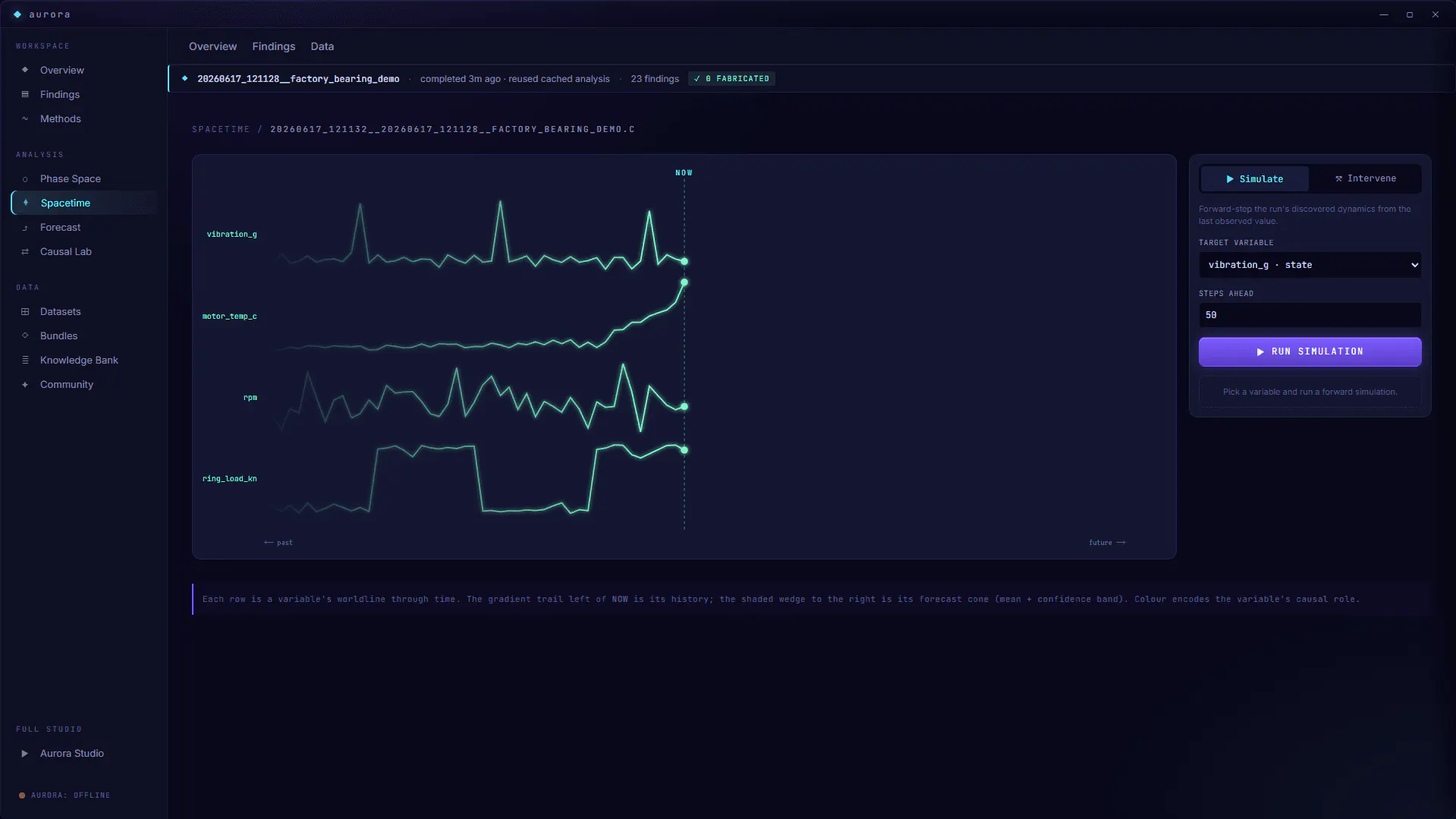The image size is (1456, 819).
Task: Click ring_load_kn current value dot
Action: pos(684,450)
